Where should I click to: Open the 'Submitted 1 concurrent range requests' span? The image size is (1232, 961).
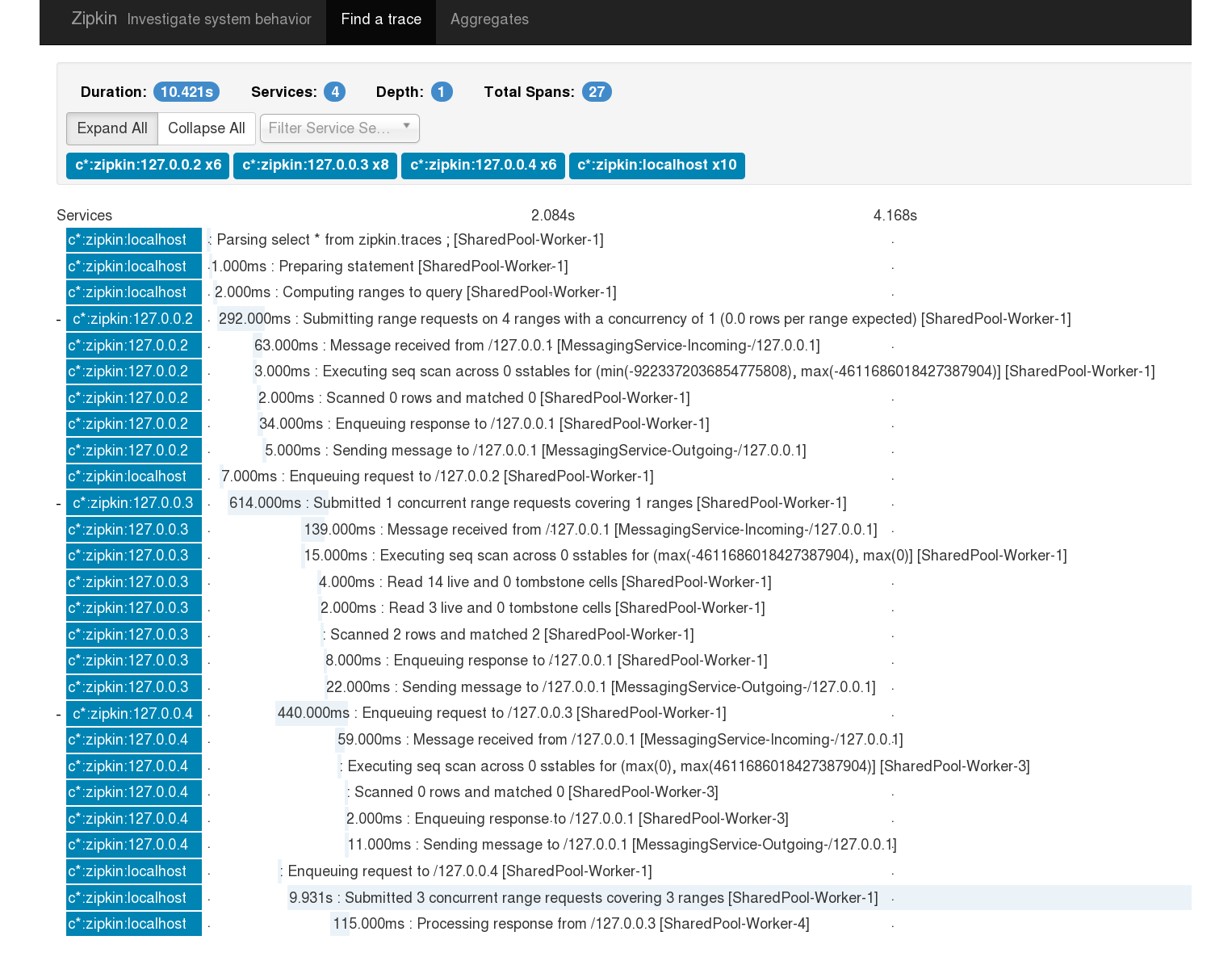(x=538, y=503)
